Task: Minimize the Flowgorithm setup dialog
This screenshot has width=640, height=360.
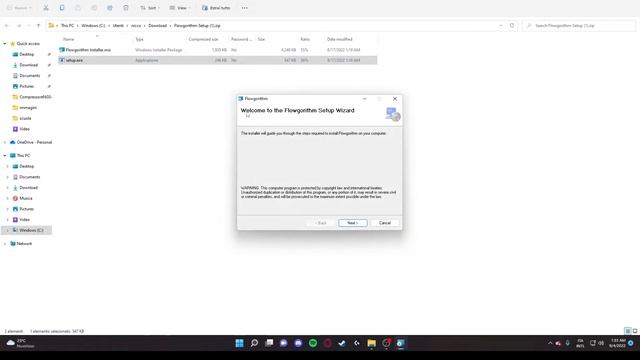Action: point(364,99)
